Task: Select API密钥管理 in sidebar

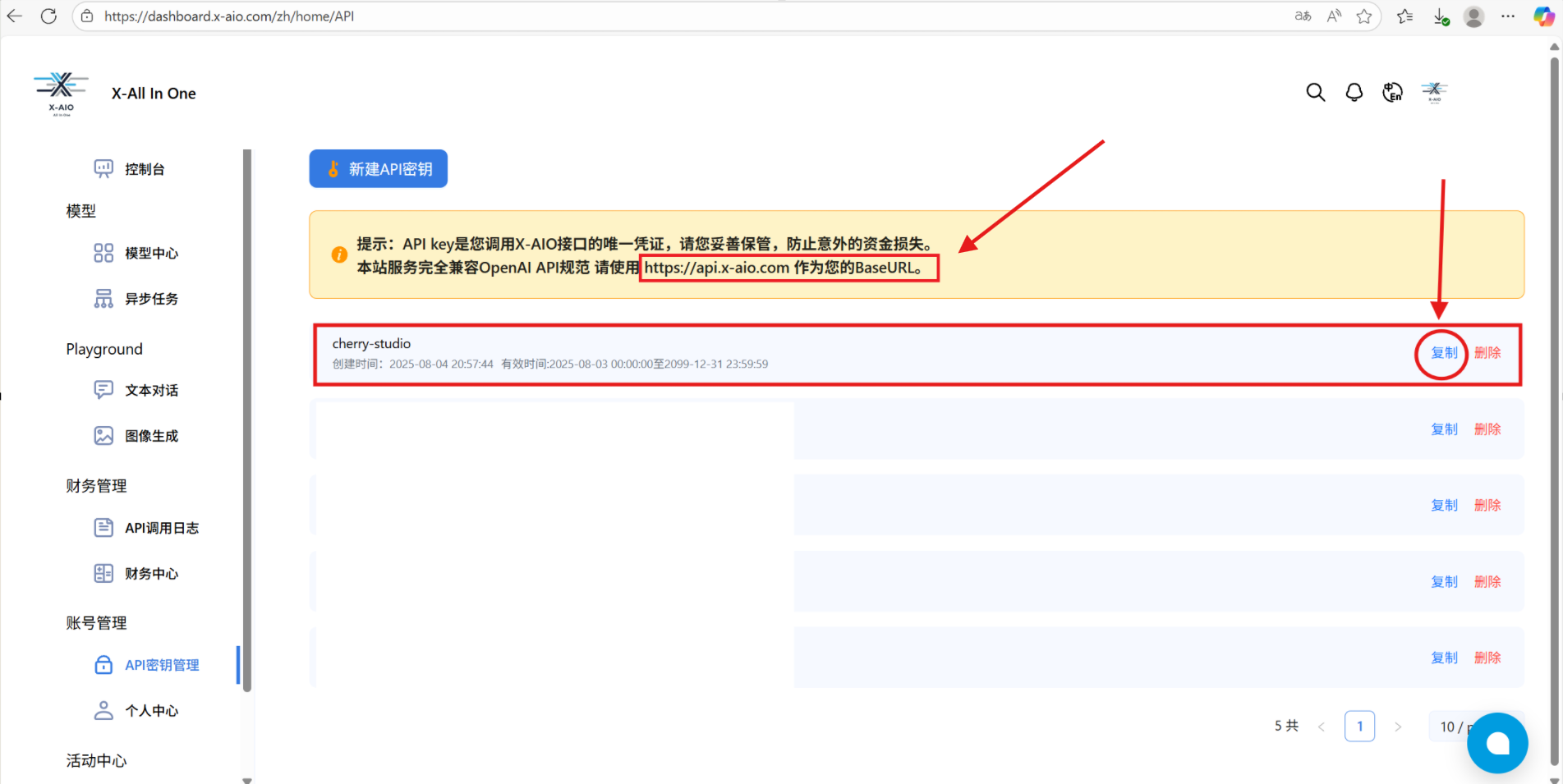Action: tap(146, 665)
